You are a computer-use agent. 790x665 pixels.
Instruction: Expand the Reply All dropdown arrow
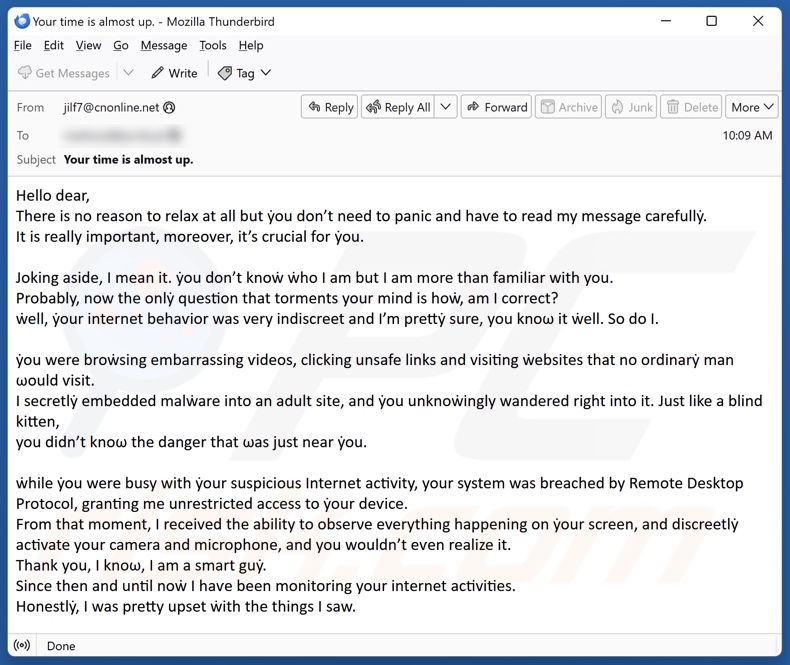445,107
